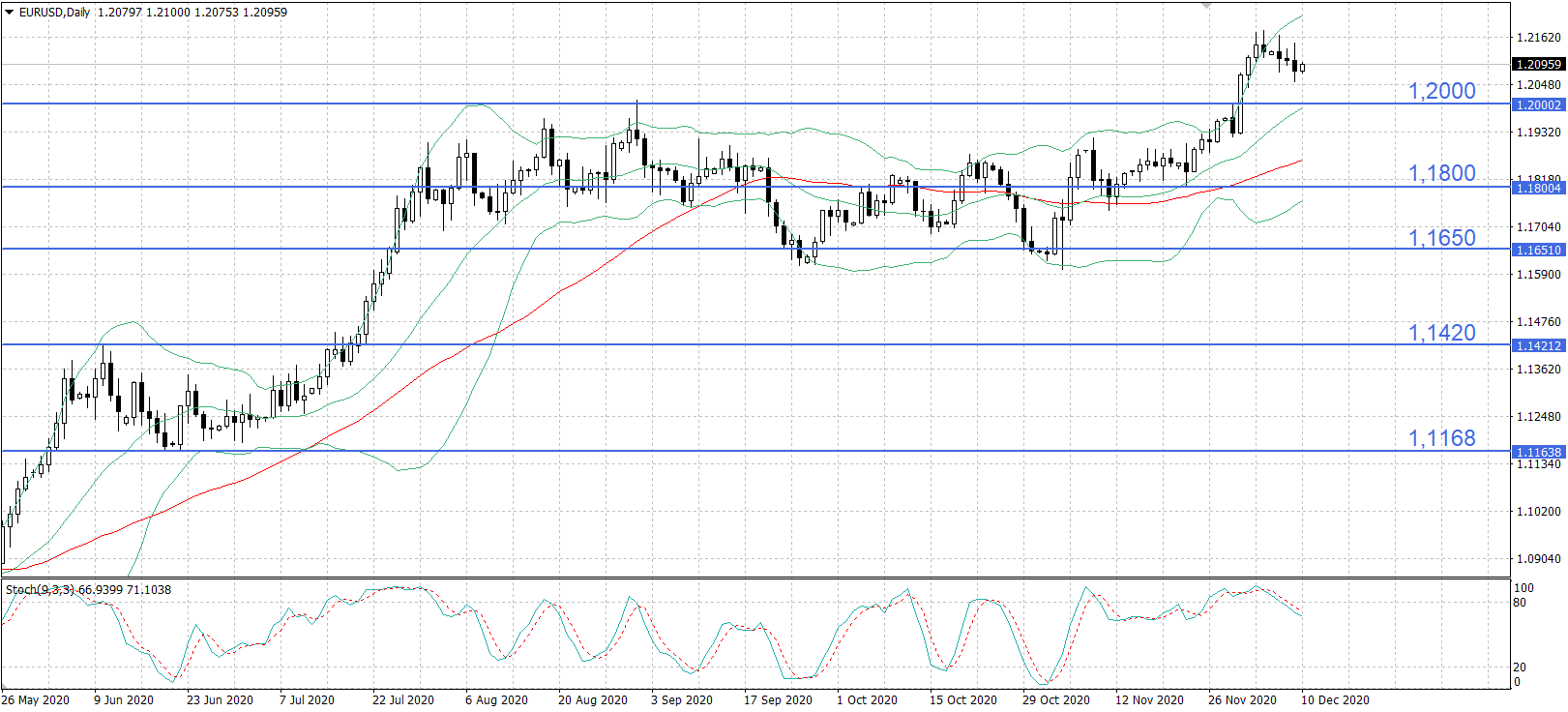This screenshot has width=1568, height=712.
Task: Select the 1,1420 level text label
Action: 1441,333
